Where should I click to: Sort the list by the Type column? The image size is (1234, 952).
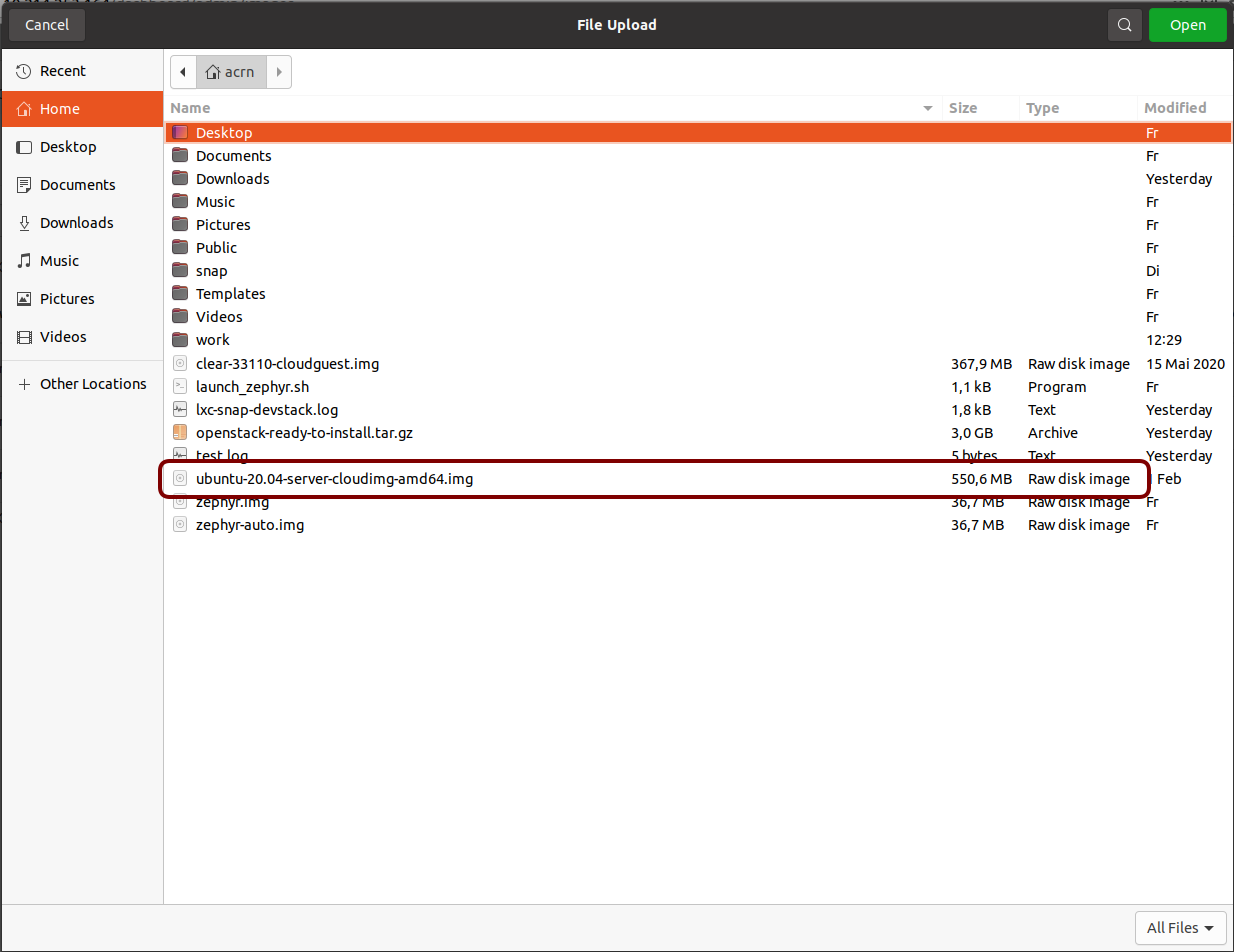pyautogui.click(x=1079, y=108)
